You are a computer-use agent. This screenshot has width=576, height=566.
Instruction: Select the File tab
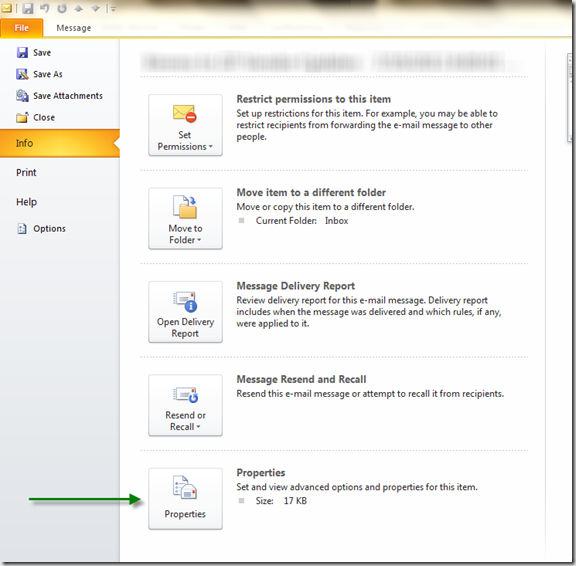tap(22, 28)
